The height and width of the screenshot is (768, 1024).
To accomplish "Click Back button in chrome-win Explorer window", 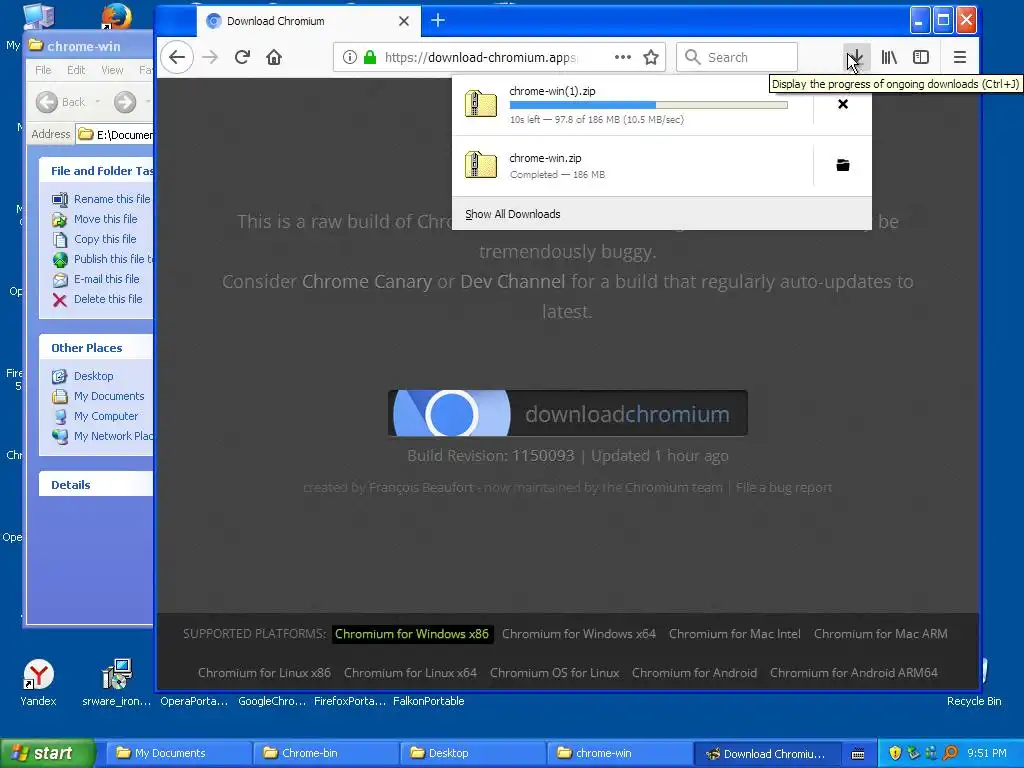I will 61,102.
